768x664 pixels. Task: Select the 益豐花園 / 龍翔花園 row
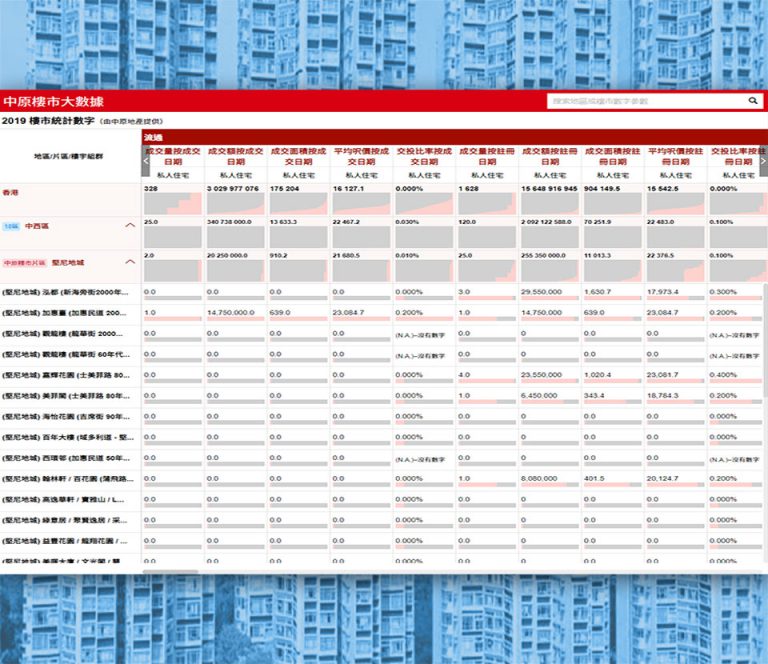[65, 541]
